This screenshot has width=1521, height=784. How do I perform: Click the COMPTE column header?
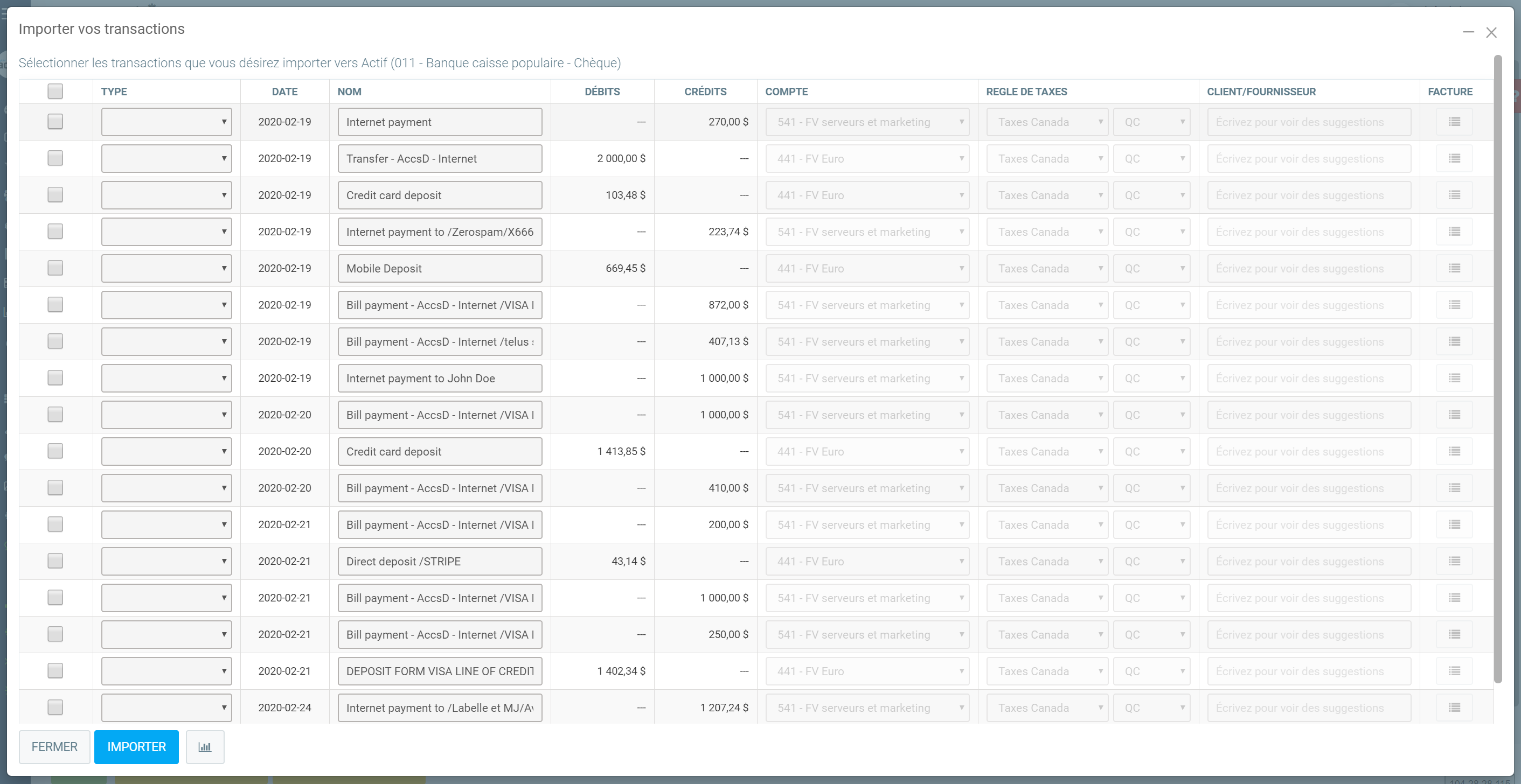[786, 92]
